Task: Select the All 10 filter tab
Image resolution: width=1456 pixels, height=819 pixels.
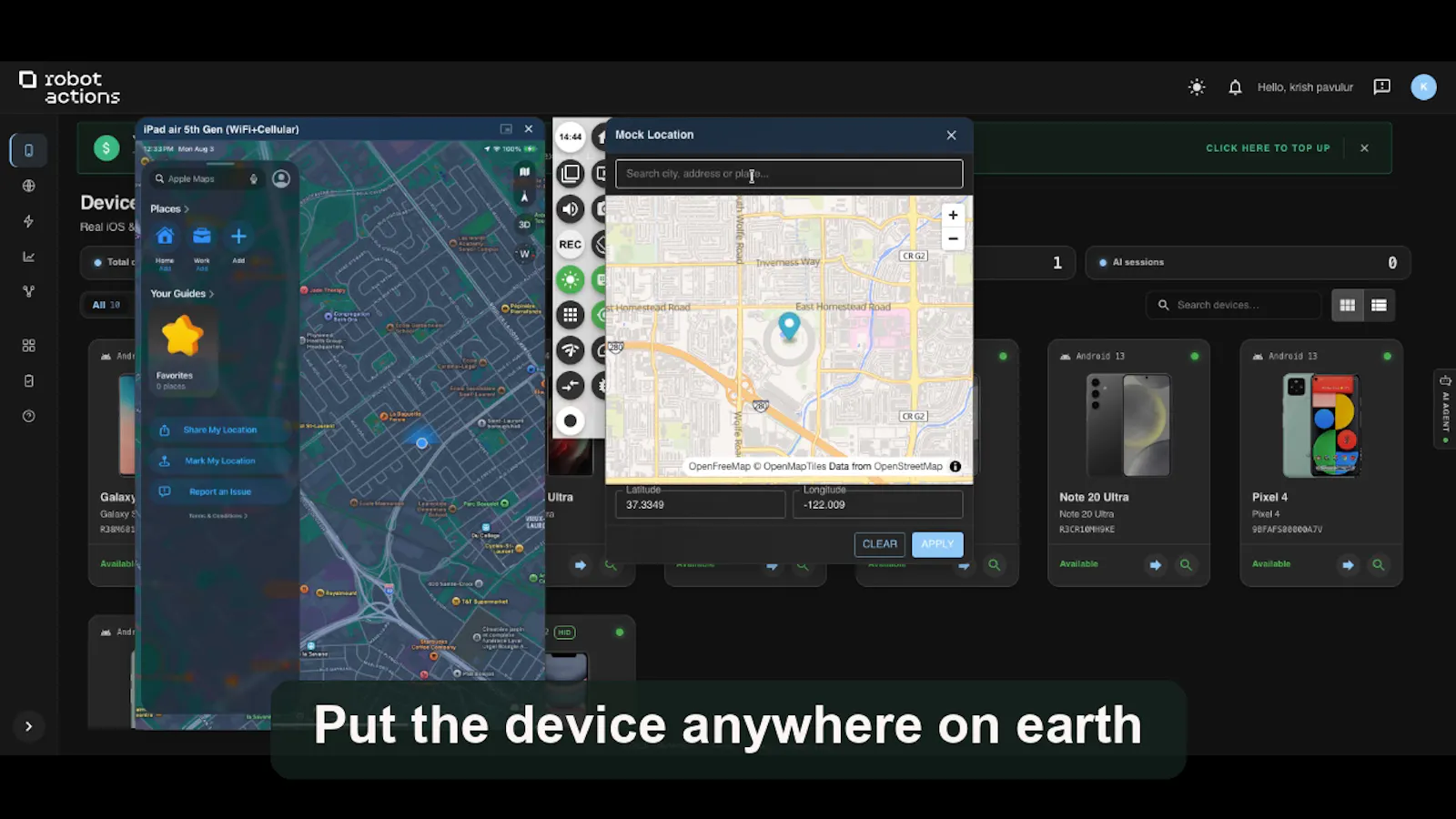Action: (x=106, y=305)
